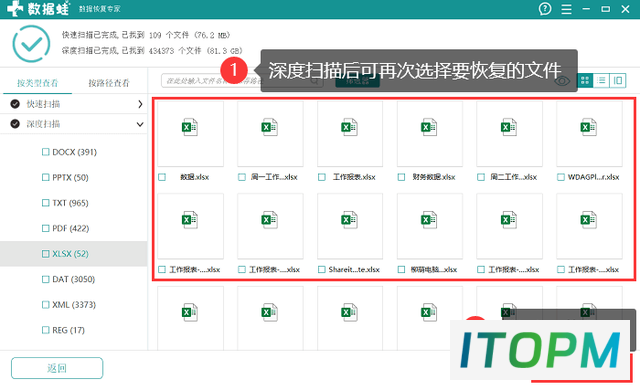Select the 周二工作...xlsx Excel thumbnail
Image resolution: width=640 pixels, height=390 pixels.
point(509,134)
